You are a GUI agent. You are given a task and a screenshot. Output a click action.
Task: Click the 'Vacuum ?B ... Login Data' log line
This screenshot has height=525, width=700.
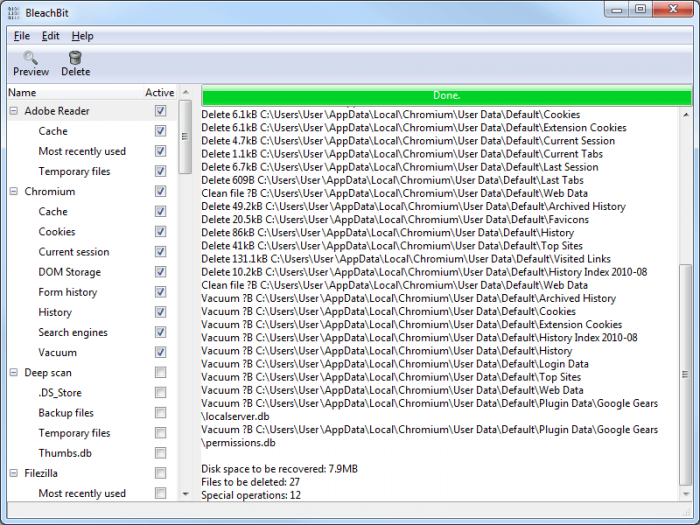(x=395, y=364)
